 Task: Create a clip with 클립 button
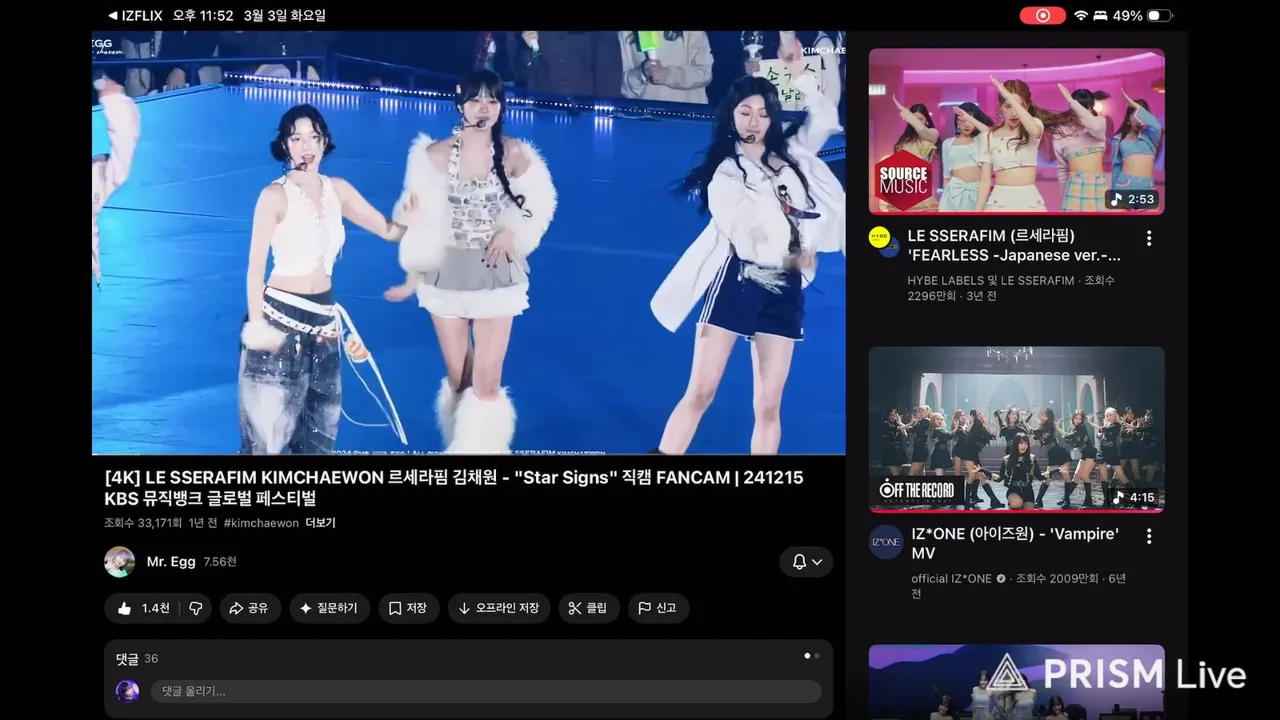point(588,608)
